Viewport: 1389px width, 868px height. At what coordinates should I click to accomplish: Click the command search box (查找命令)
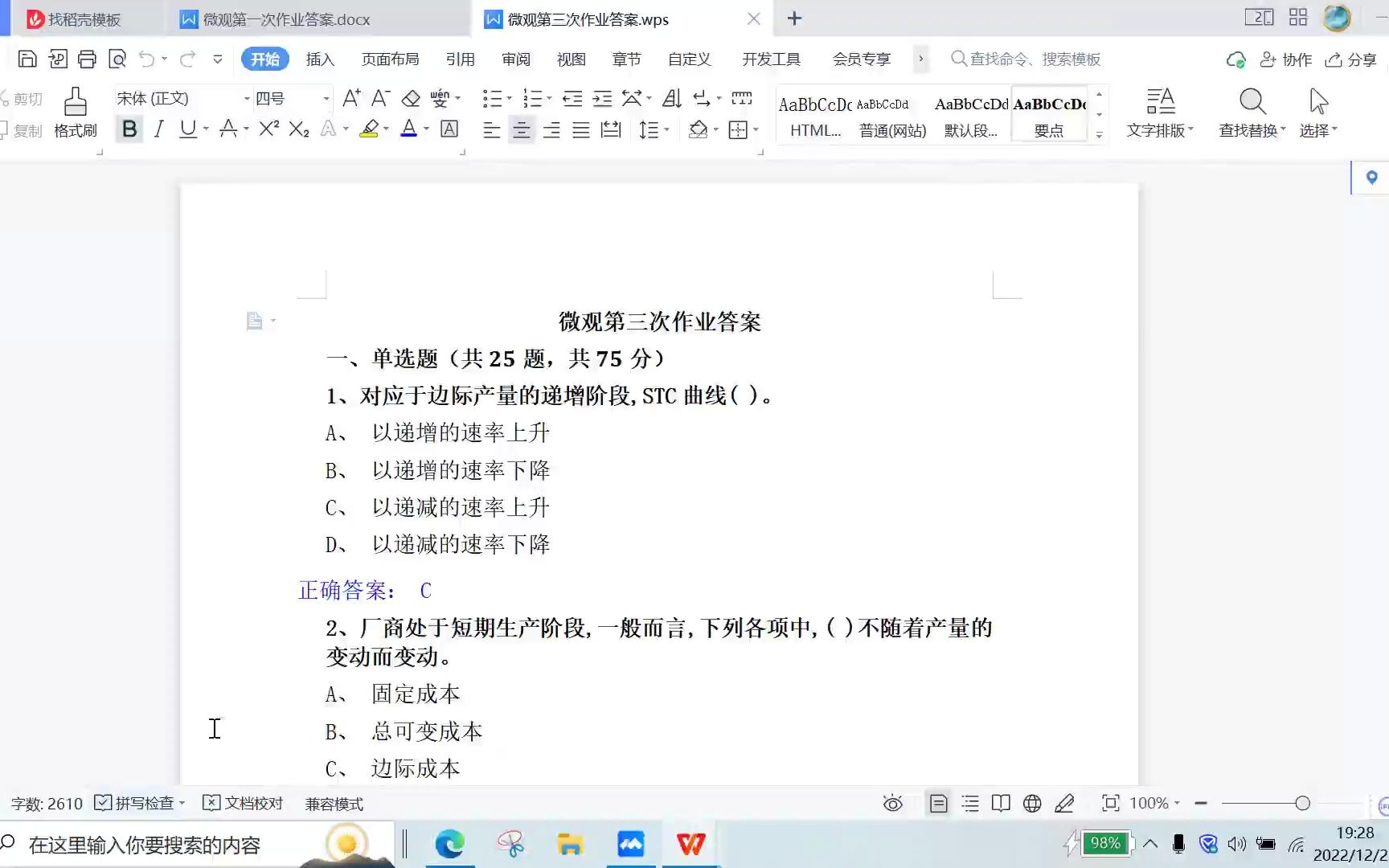[x=1026, y=59]
